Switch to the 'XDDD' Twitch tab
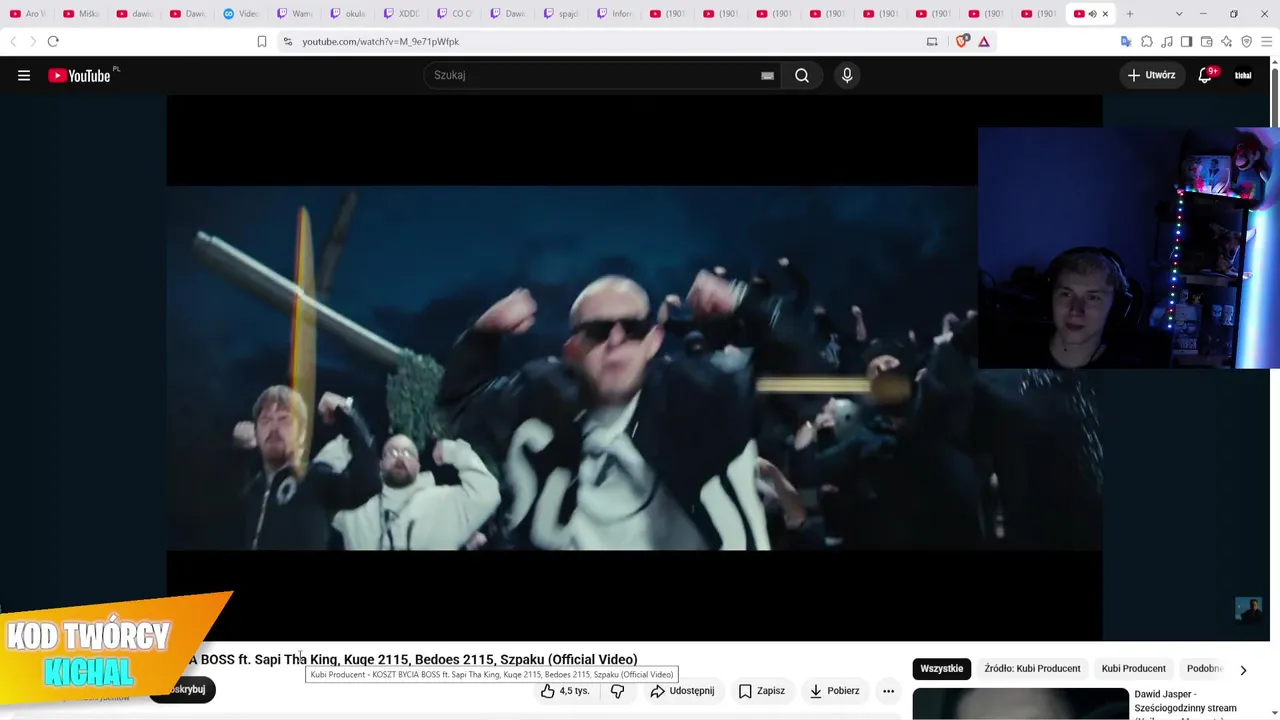Viewport: 1280px width, 720px height. 403,14
